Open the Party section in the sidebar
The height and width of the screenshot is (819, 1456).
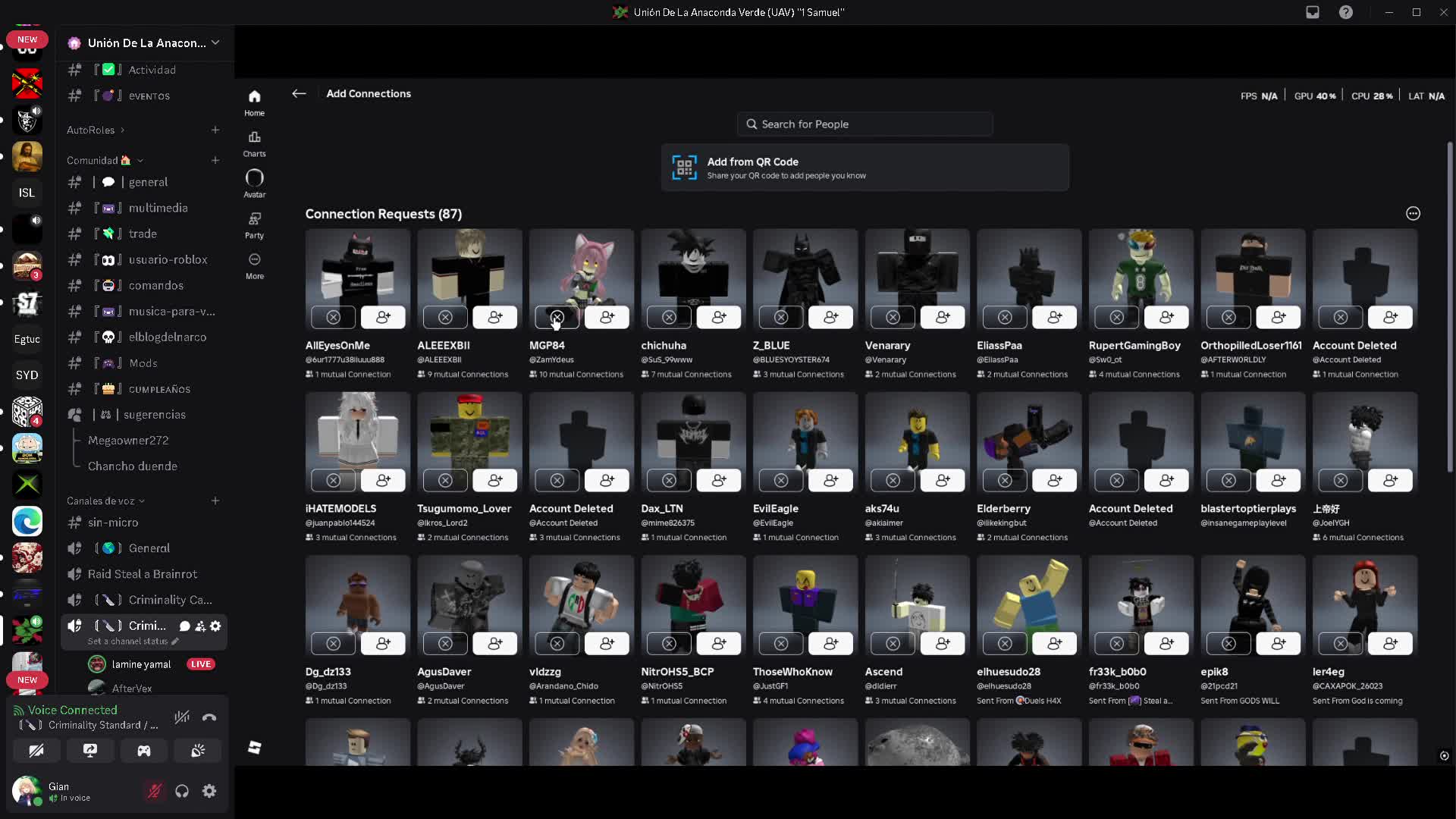254,224
